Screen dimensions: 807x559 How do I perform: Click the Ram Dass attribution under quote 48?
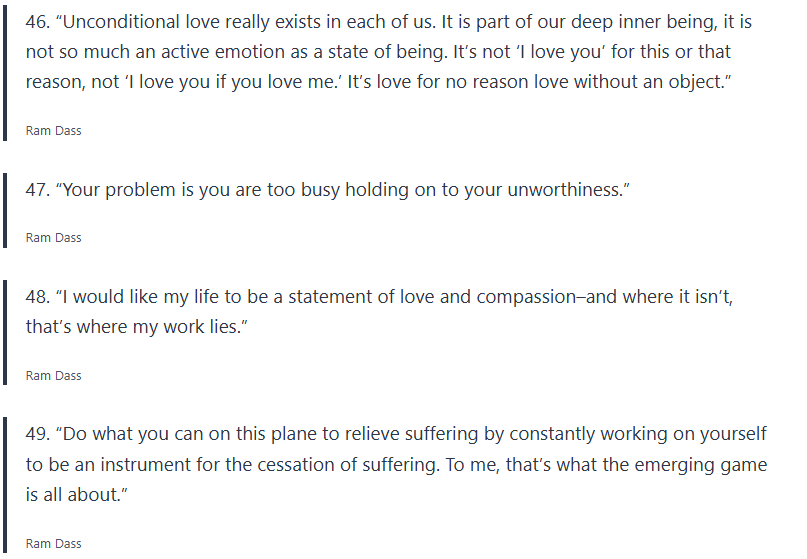pos(54,376)
